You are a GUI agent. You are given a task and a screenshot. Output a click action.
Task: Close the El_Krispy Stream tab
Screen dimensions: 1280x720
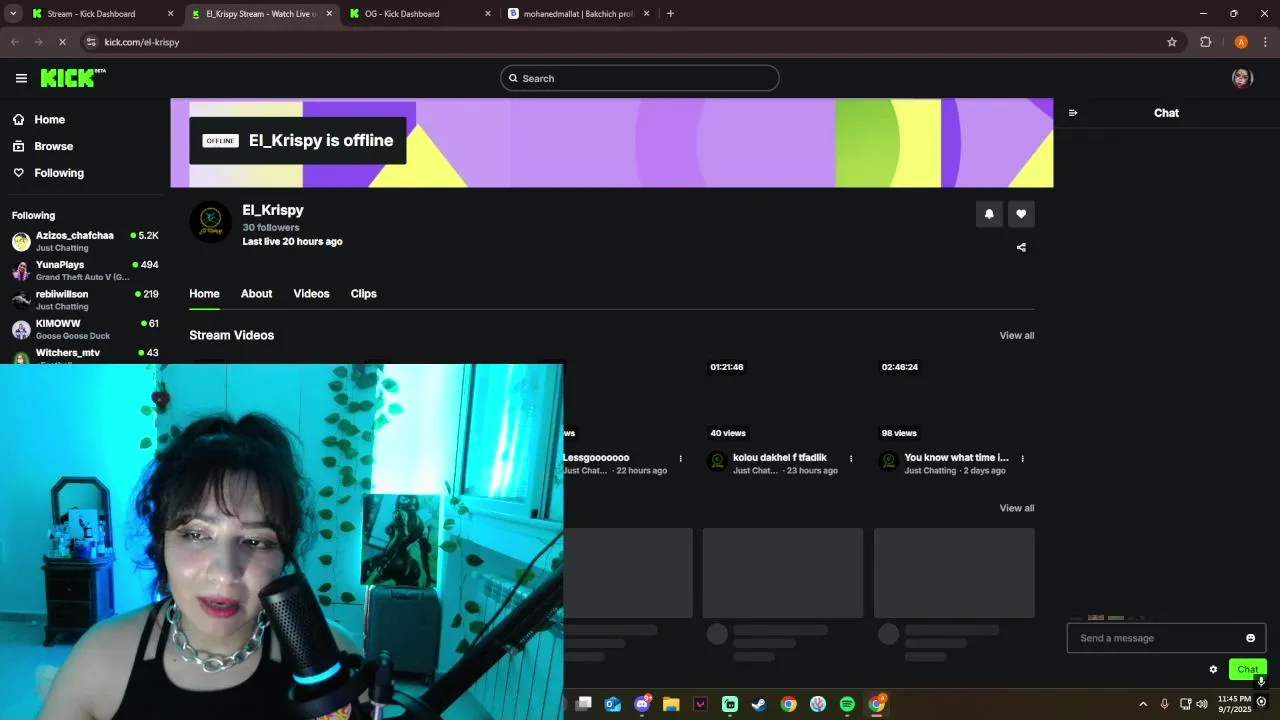(x=329, y=14)
